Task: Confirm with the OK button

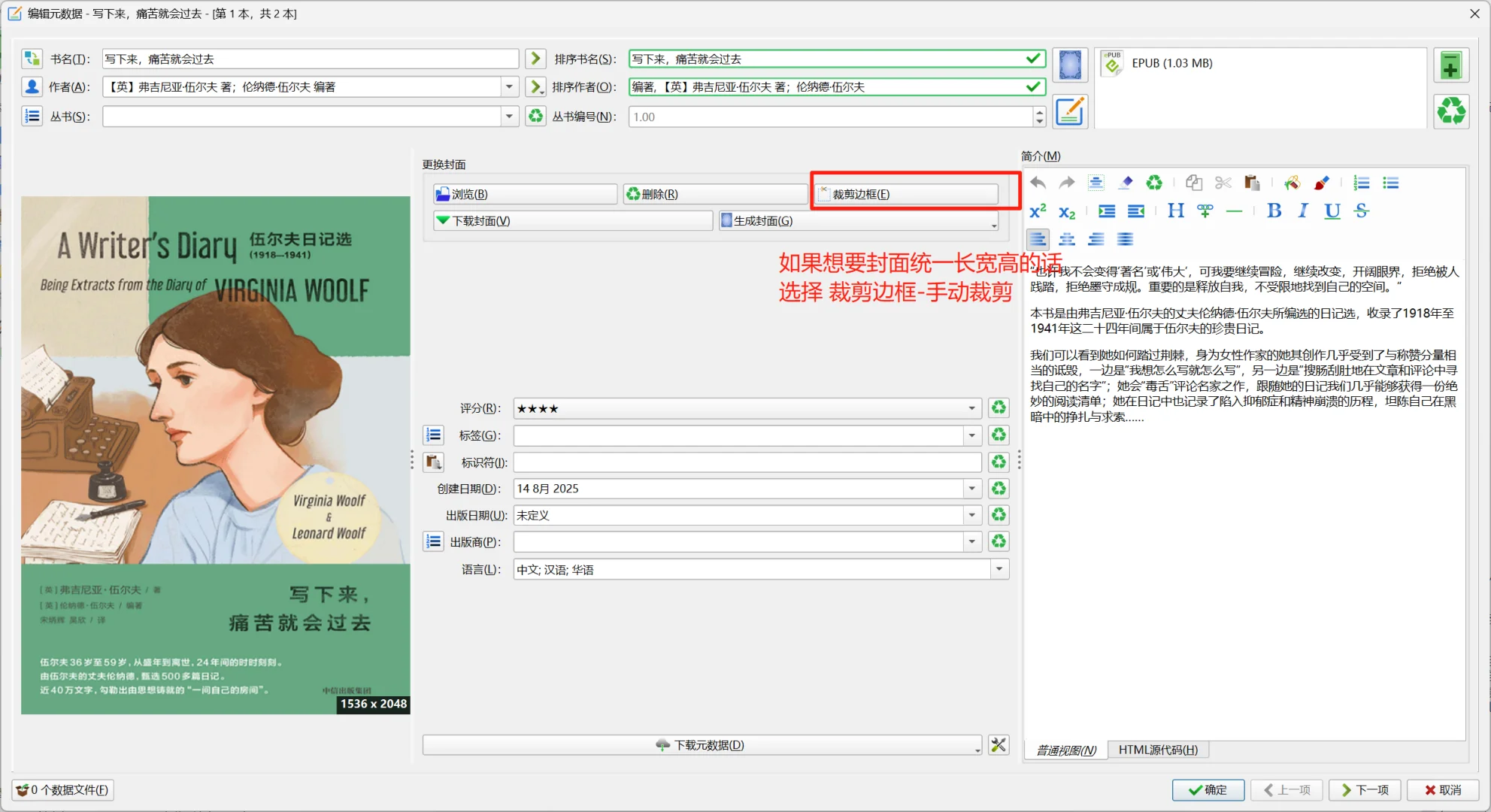Action: [1208, 789]
